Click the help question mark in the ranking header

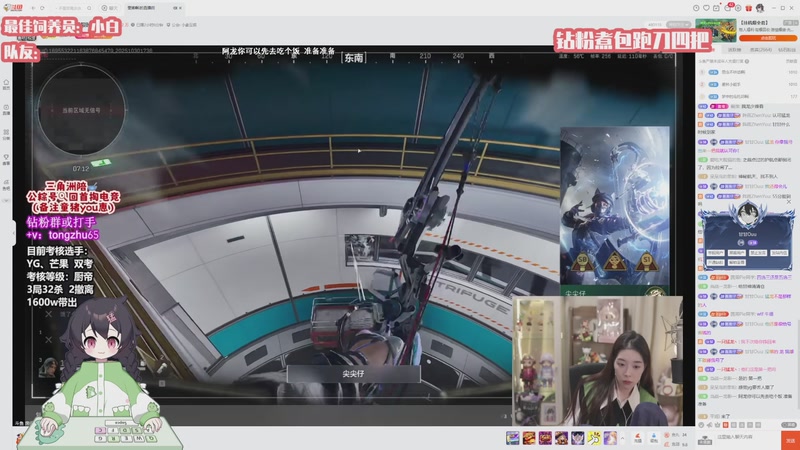click(747, 61)
